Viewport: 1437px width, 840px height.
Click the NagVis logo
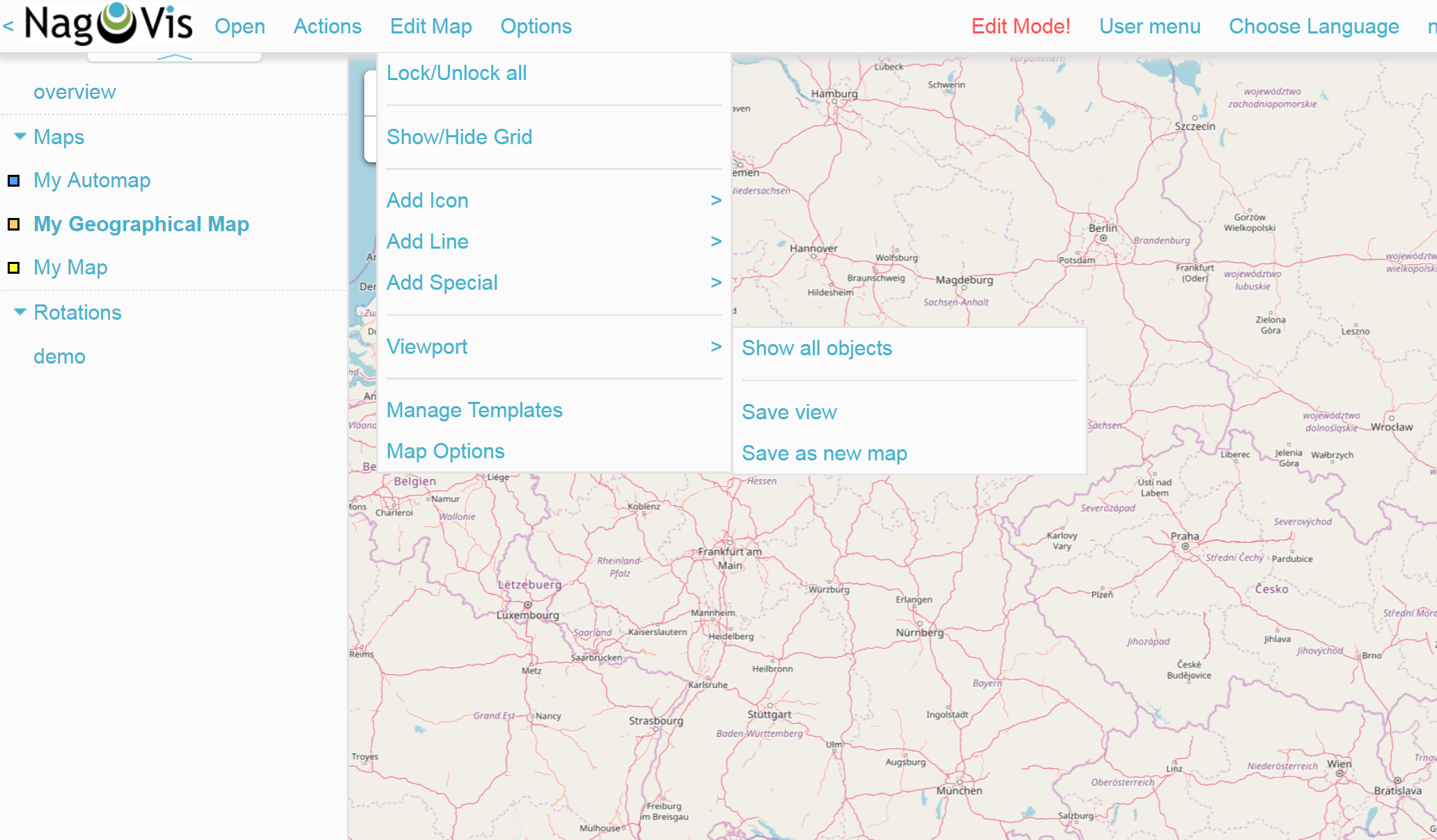(108, 24)
